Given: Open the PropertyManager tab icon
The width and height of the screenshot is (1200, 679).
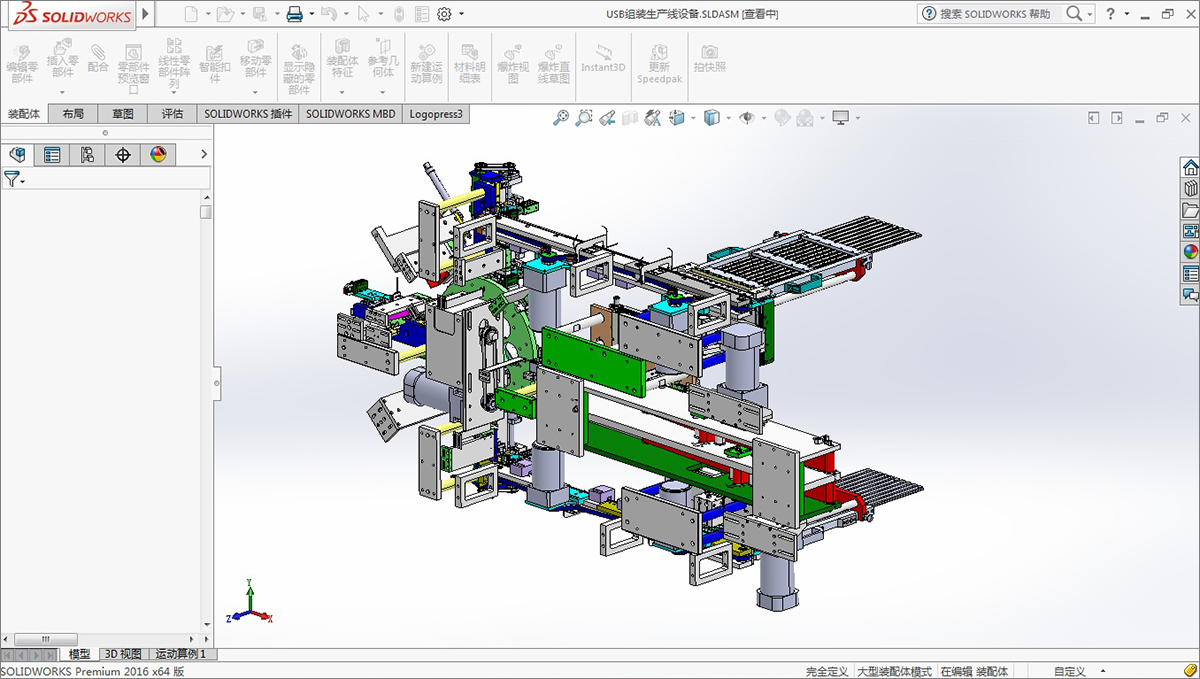Looking at the screenshot, I should 52,154.
